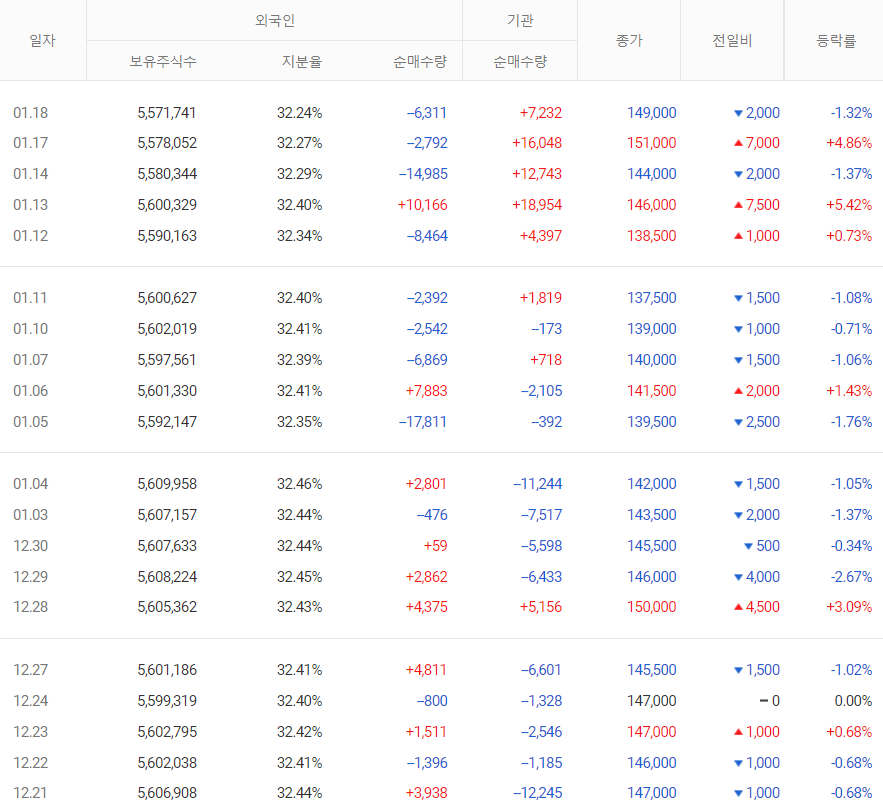Click institution net volume –12,245
Image resolution: width=883 pixels, height=803 pixels.
537,793
